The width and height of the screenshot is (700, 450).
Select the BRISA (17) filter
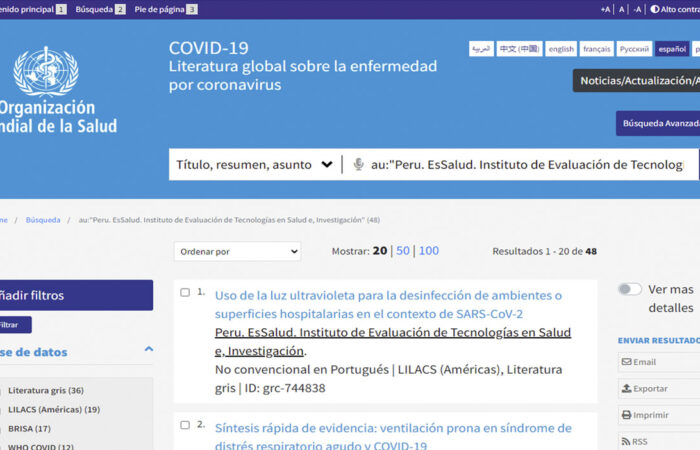tap(29, 429)
